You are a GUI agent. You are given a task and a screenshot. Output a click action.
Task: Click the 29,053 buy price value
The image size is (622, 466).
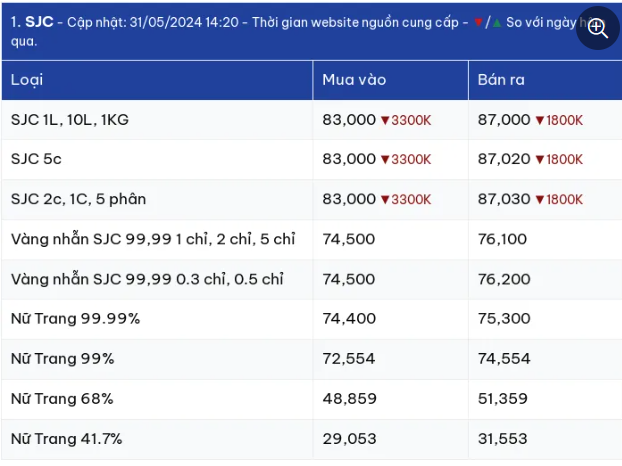(x=349, y=439)
